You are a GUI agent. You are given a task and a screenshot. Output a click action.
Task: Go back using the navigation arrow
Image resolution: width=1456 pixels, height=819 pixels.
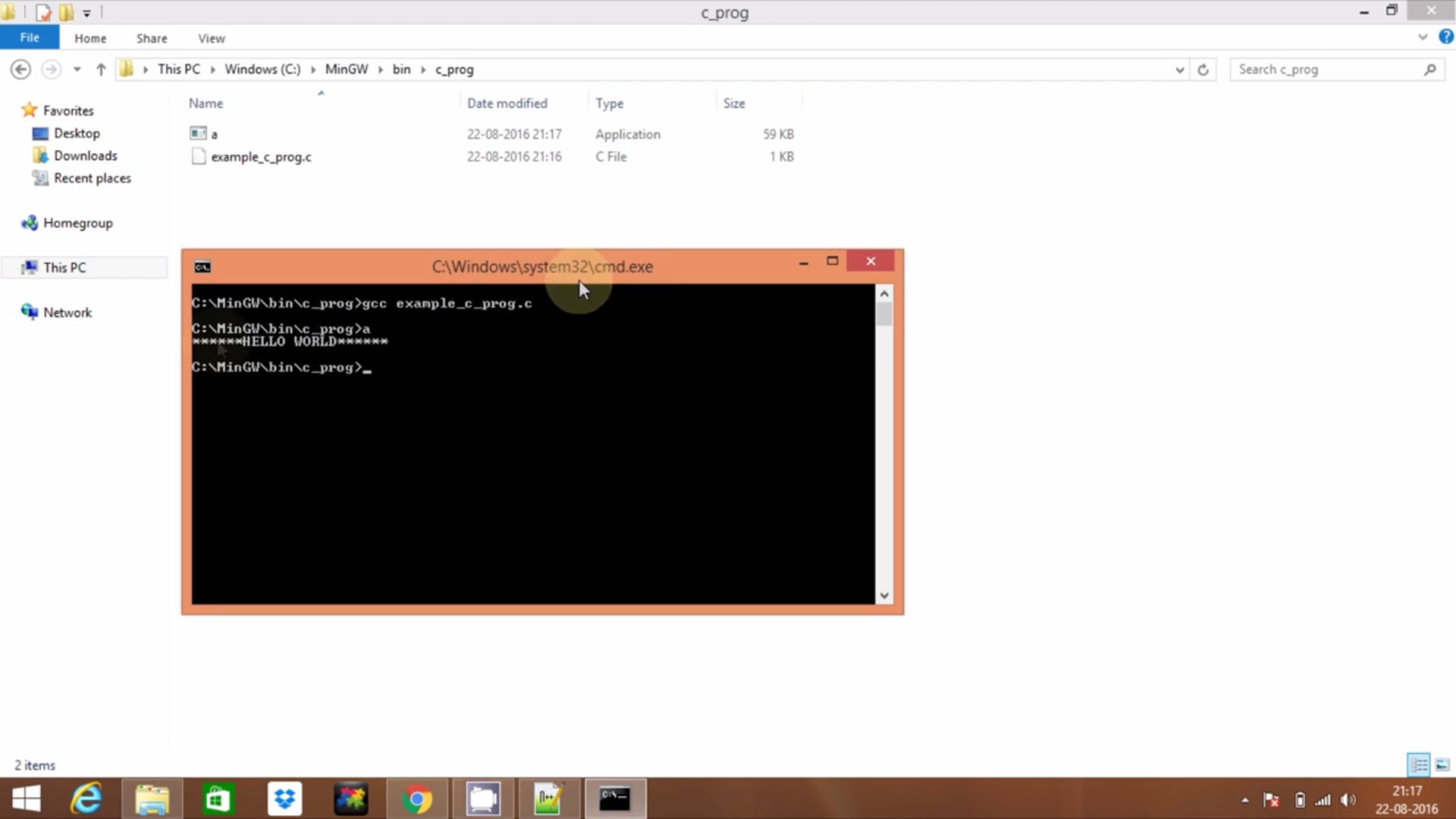pyautogui.click(x=20, y=69)
